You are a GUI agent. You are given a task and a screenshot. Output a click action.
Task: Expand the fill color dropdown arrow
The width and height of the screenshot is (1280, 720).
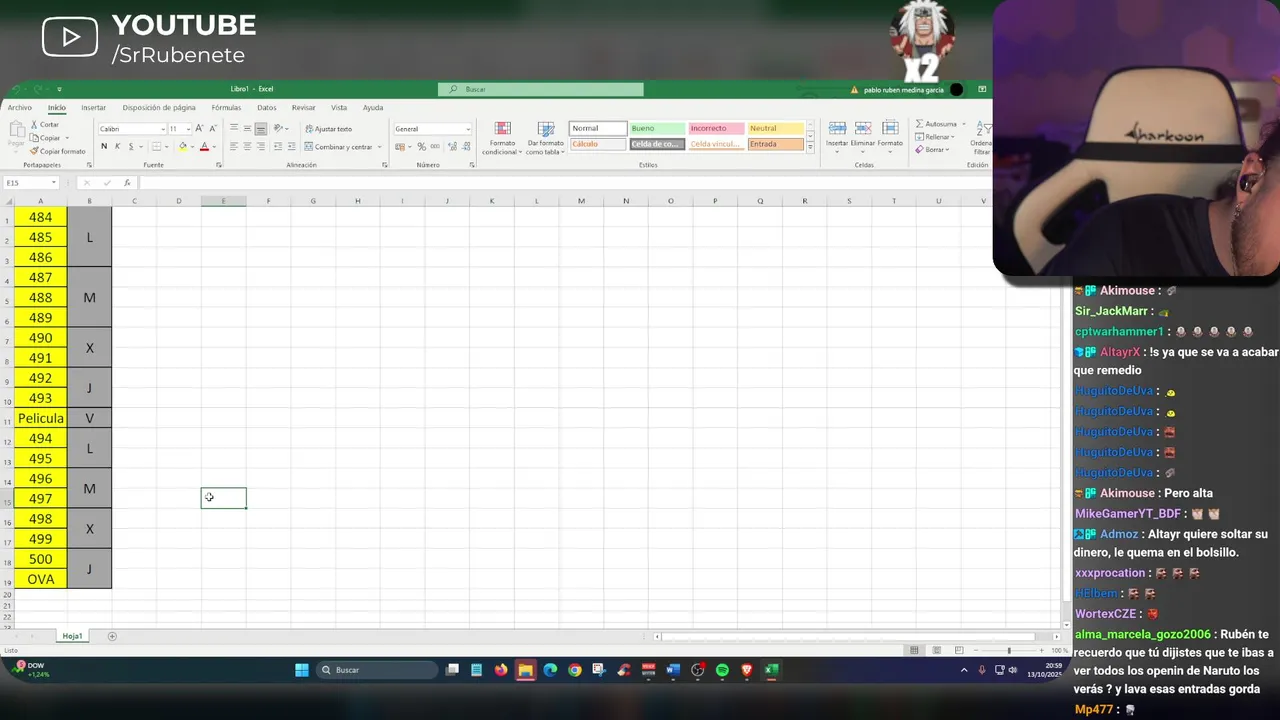click(192, 147)
